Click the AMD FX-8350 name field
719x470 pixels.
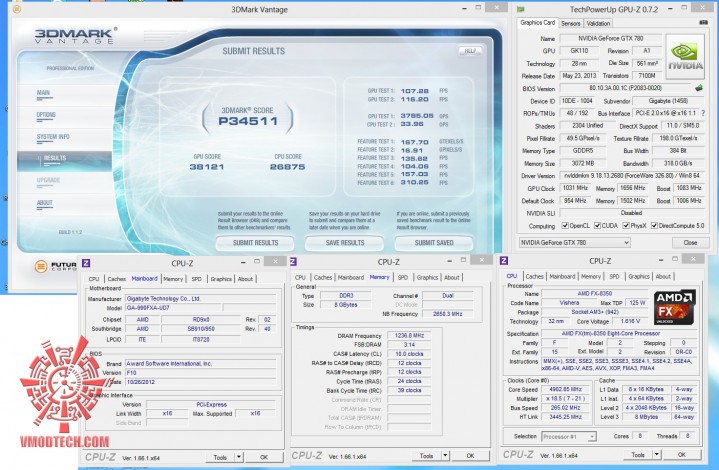point(594,293)
